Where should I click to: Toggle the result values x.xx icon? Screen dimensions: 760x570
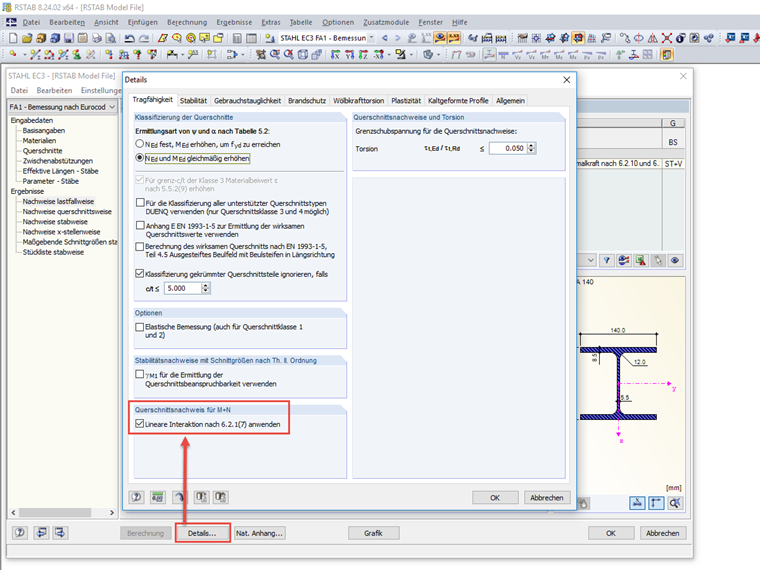pos(454,38)
